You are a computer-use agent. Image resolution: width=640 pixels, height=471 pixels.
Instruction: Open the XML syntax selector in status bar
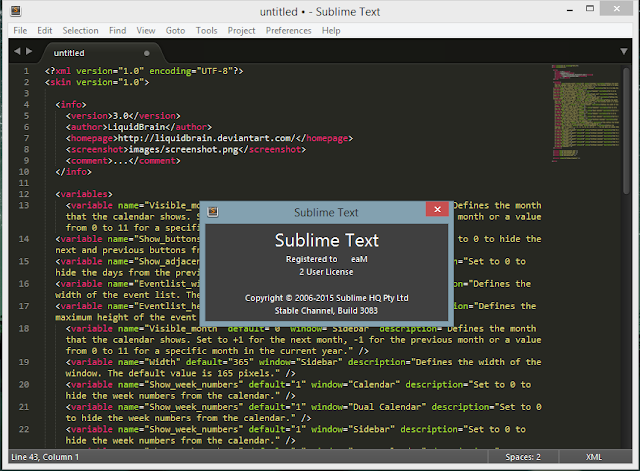(594, 457)
